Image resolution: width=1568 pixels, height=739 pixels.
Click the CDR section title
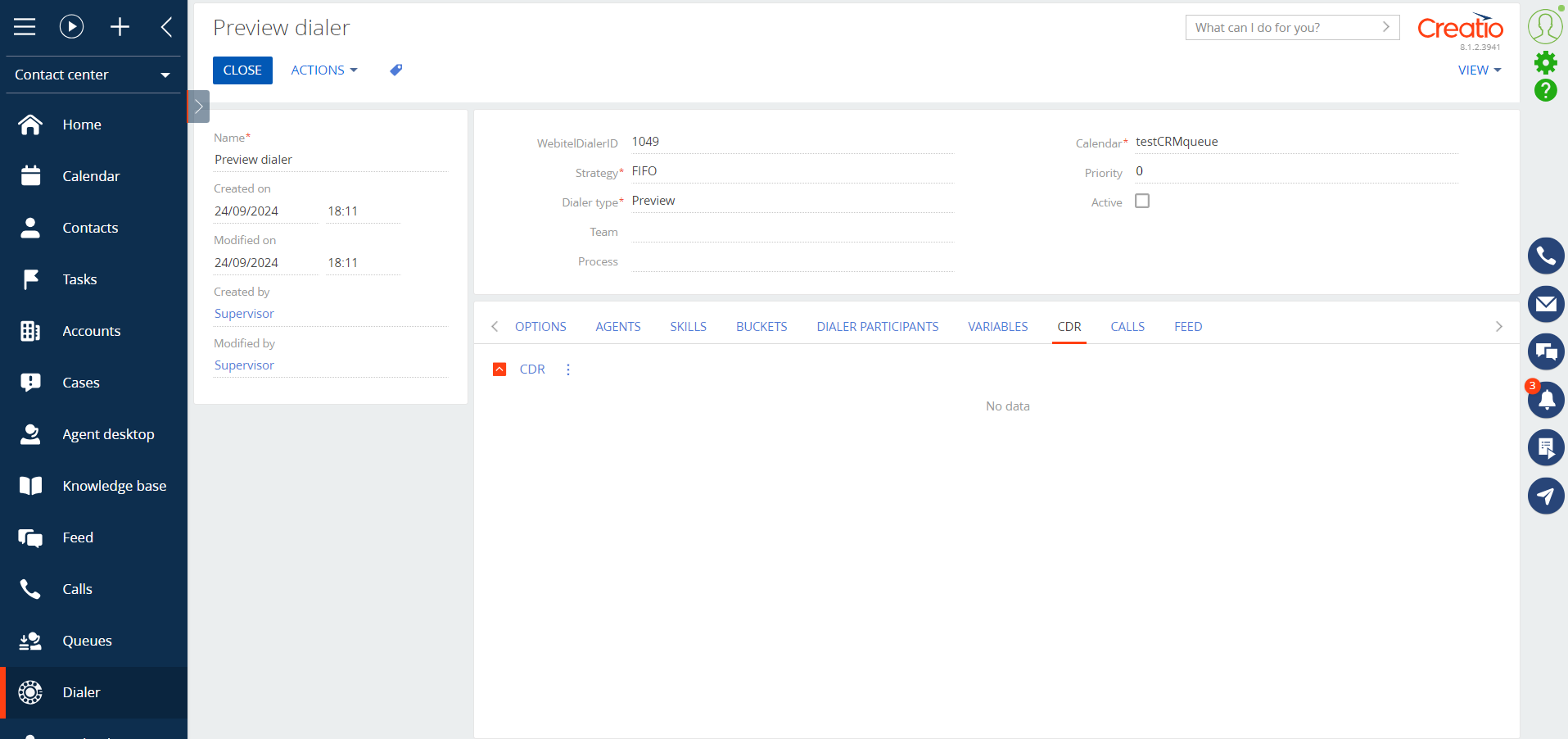(532, 369)
